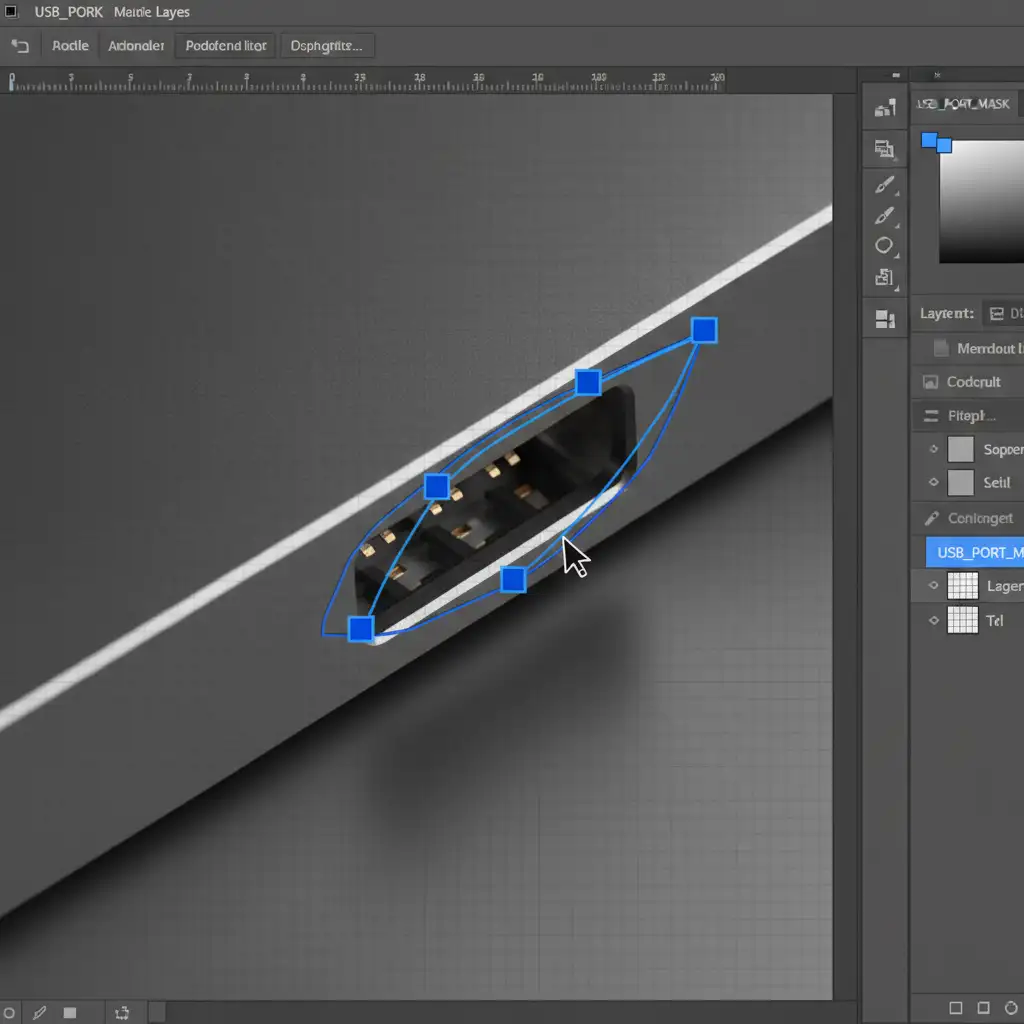Click the clone document icon below ellipse tool
The width and height of the screenshot is (1024, 1024).
point(885,278)
